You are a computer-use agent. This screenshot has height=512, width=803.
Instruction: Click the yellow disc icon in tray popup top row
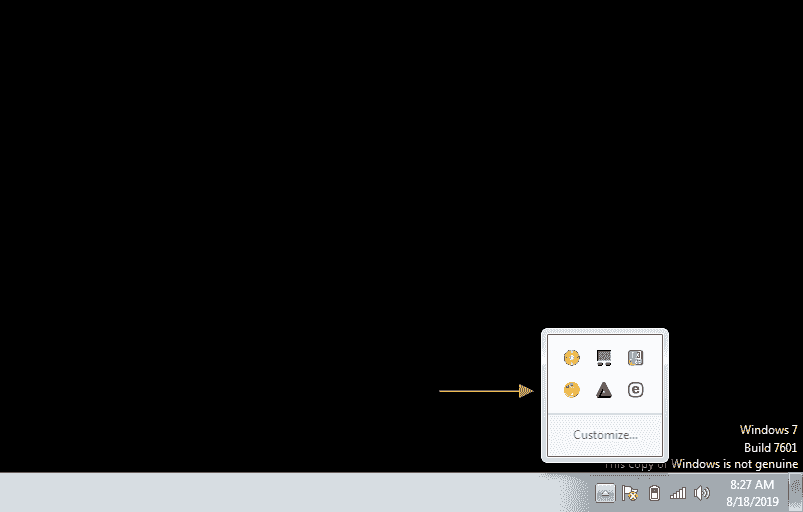572,357
